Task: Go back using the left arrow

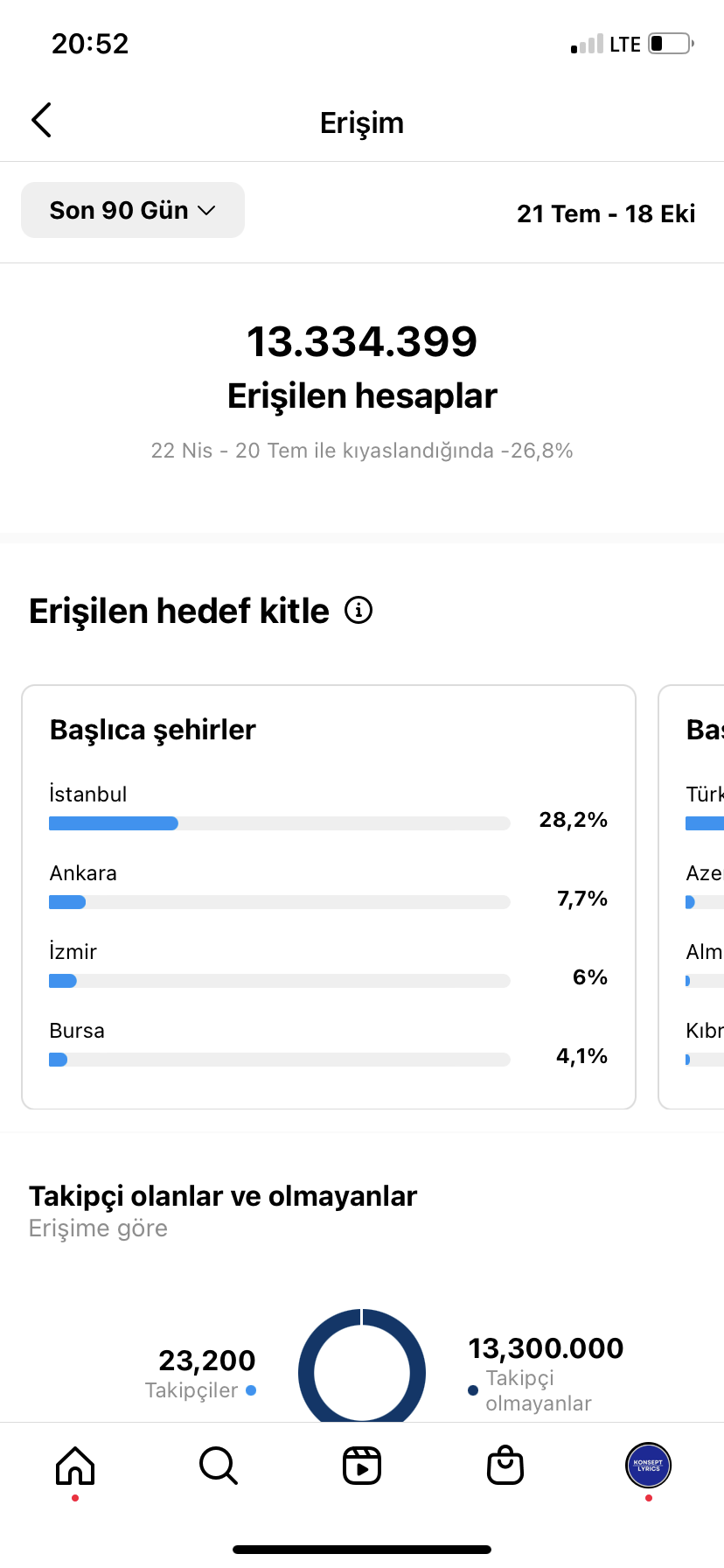Action: pyautogui.click(x=41, y=121)
